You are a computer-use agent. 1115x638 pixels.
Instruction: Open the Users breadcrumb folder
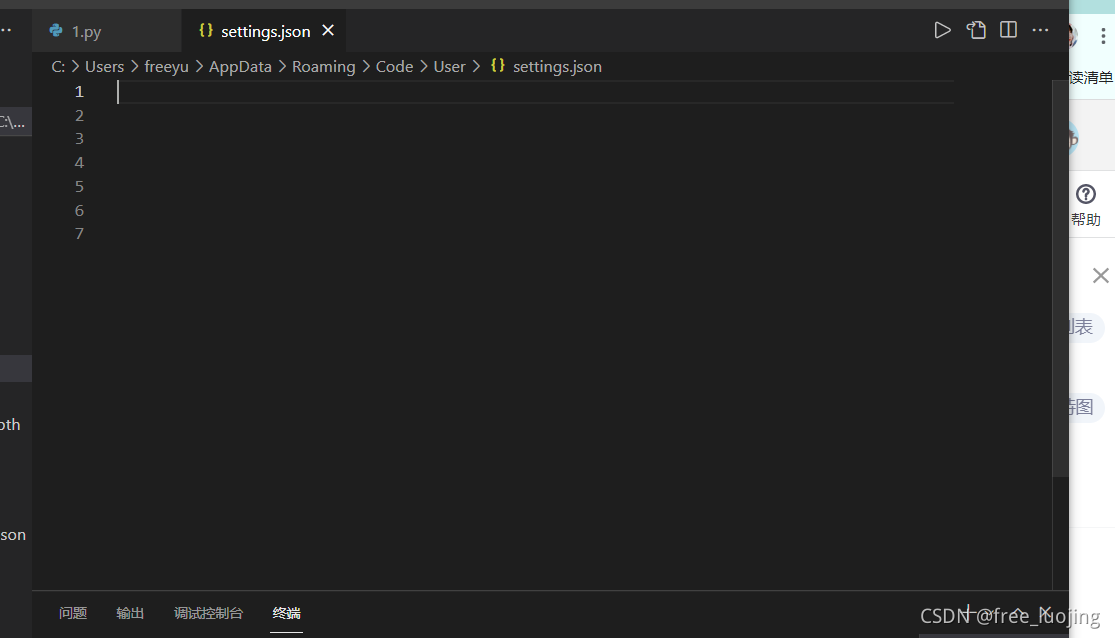[x=105, y=67]
